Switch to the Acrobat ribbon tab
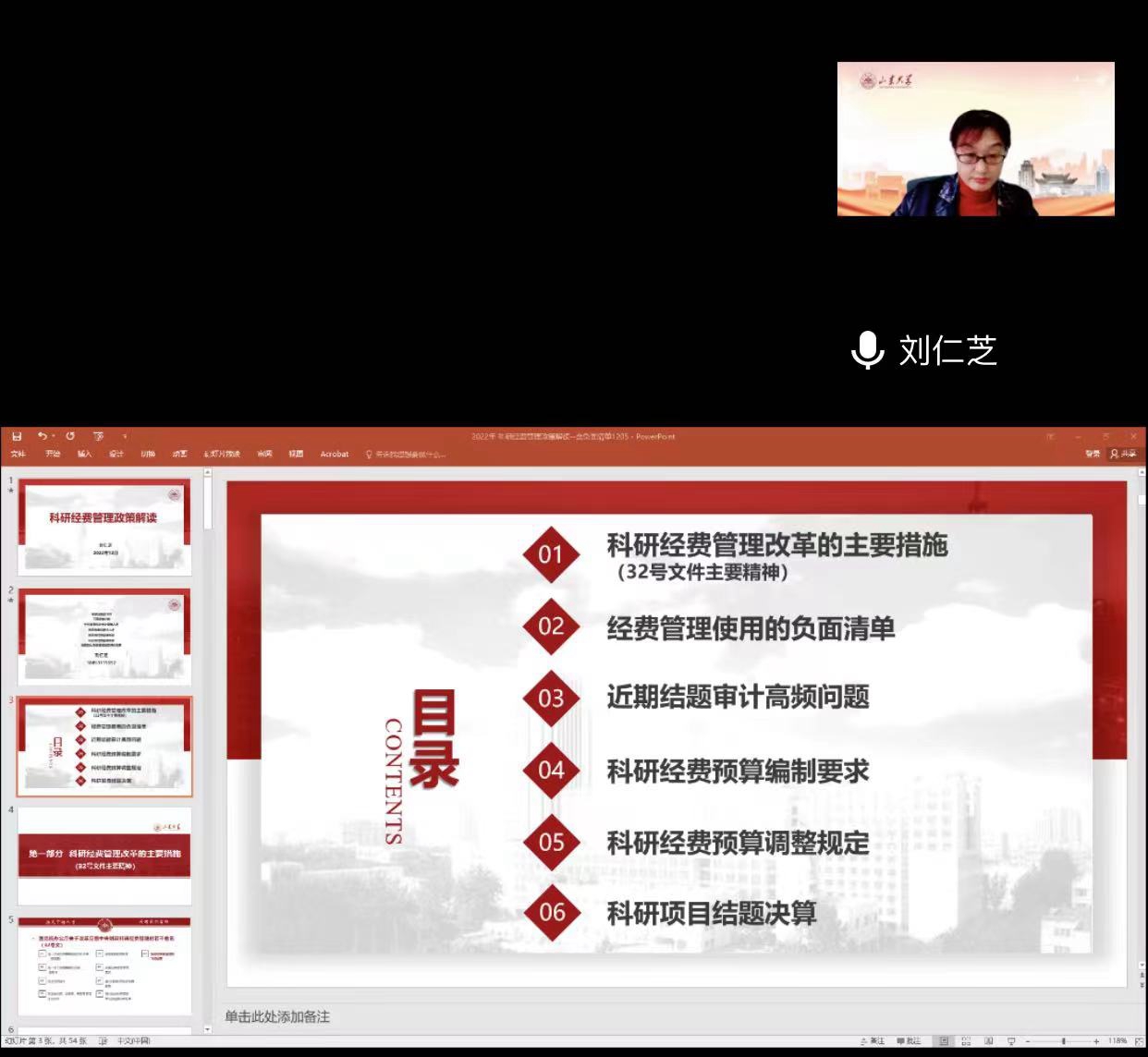 [334, 455]
